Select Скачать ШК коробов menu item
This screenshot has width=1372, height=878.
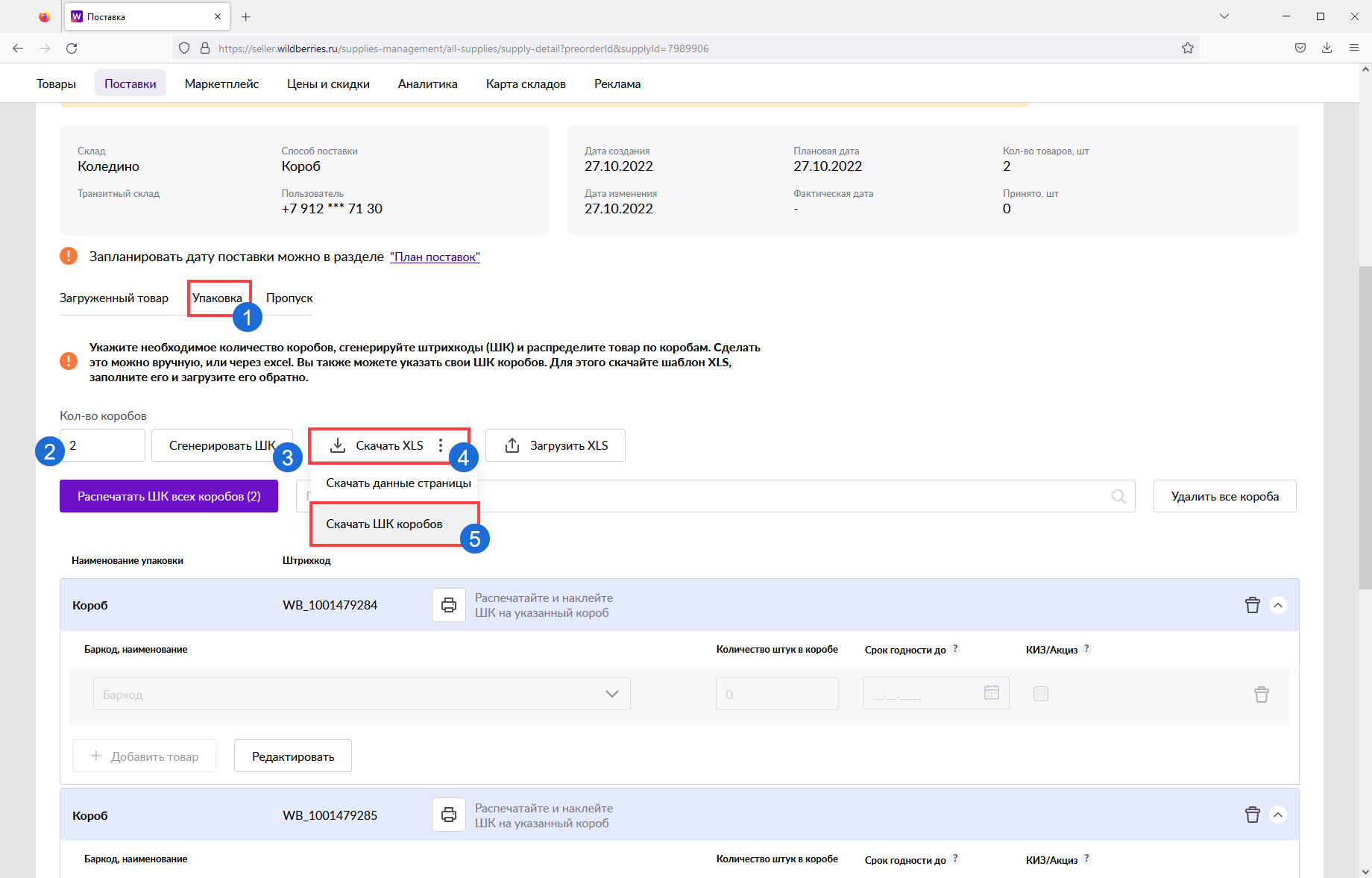pyautogui.click(x=385, y=524)
